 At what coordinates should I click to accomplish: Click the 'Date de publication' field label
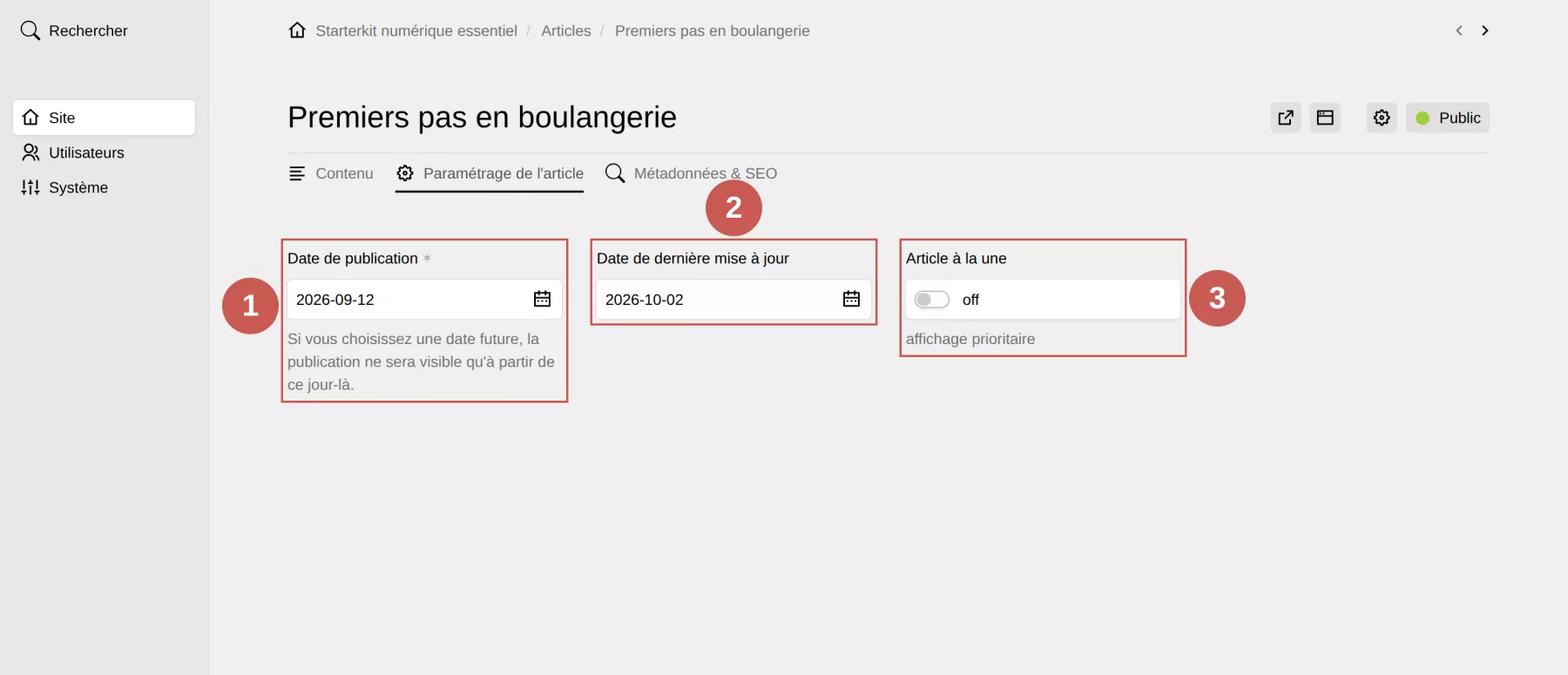pyautogui.click(x=353, y=259)
